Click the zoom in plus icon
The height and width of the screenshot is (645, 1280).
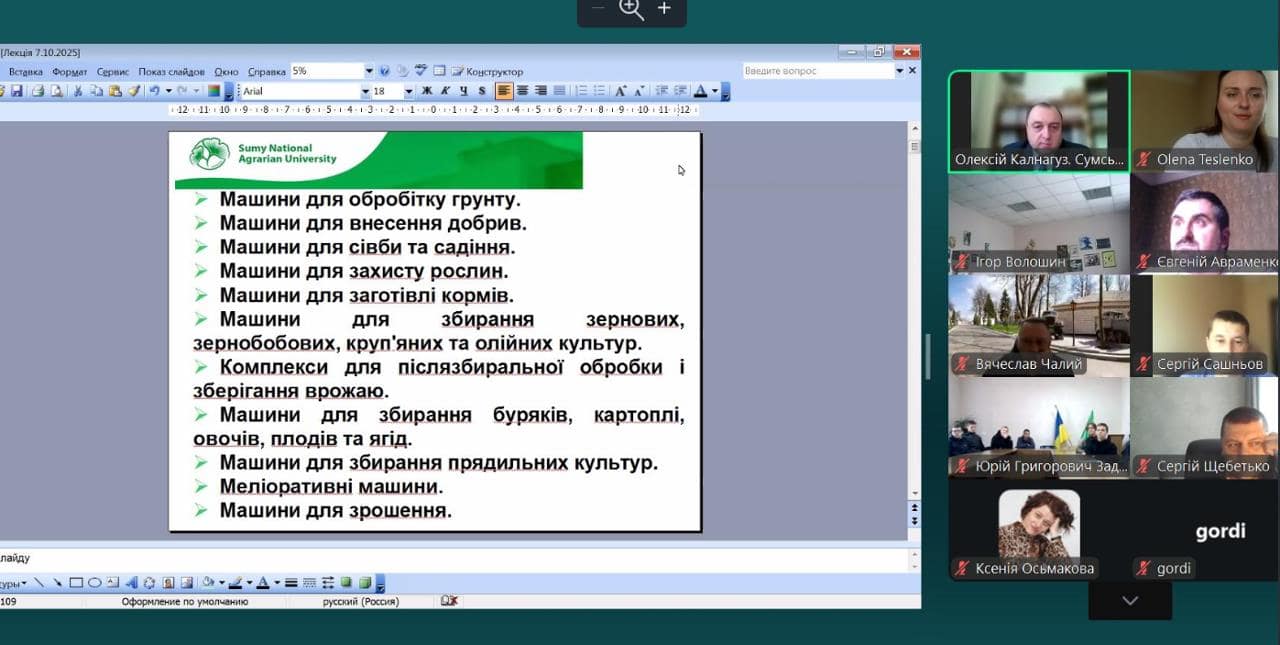click(664, 9)
